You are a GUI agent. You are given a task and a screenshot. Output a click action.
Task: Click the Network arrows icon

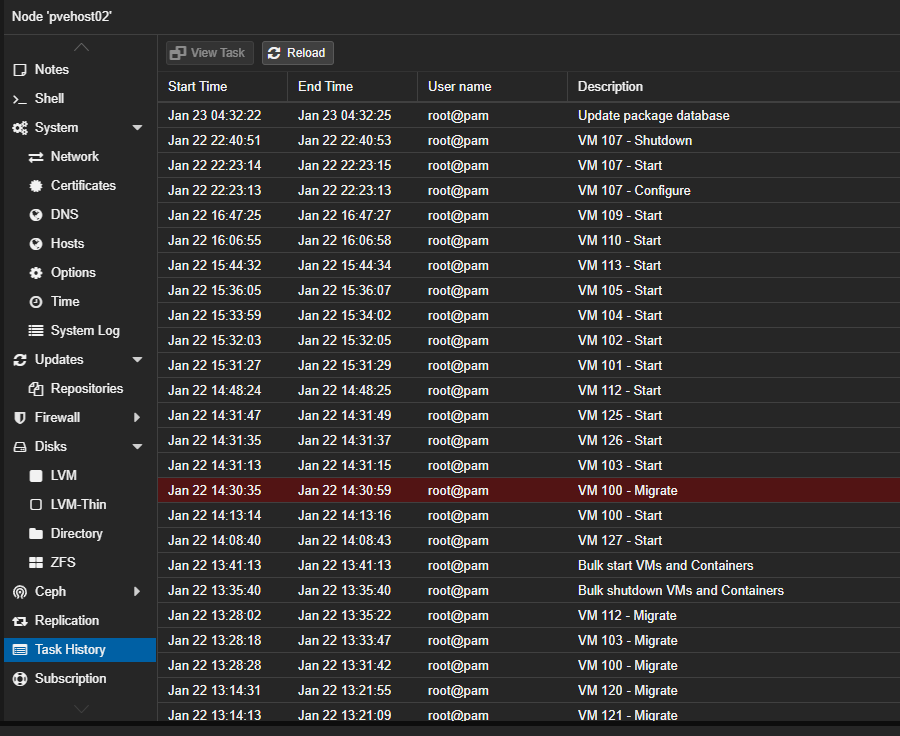[x=36, y=157]
